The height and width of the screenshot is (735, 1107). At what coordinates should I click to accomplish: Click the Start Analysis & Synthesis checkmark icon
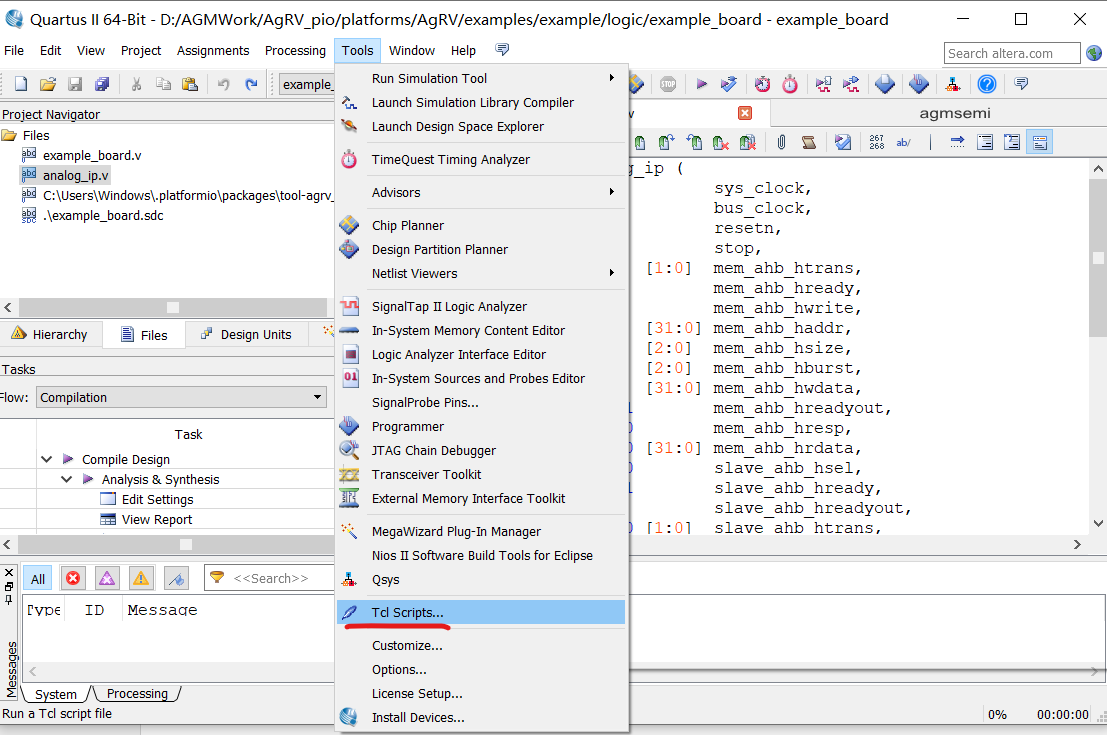[x=729, y=84]
